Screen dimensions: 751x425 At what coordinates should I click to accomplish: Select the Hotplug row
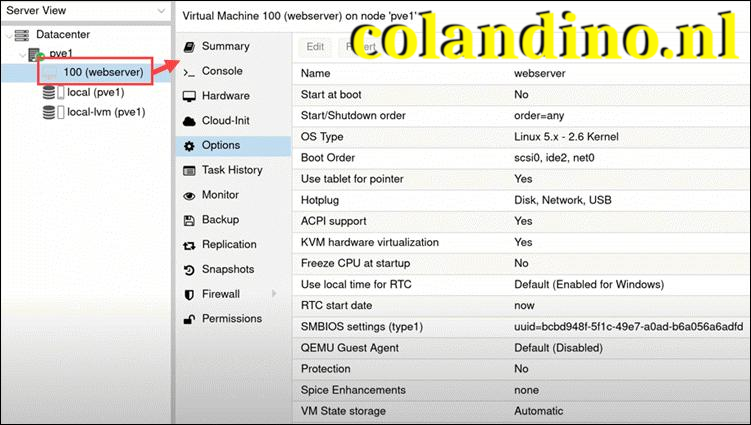[521, 200]
